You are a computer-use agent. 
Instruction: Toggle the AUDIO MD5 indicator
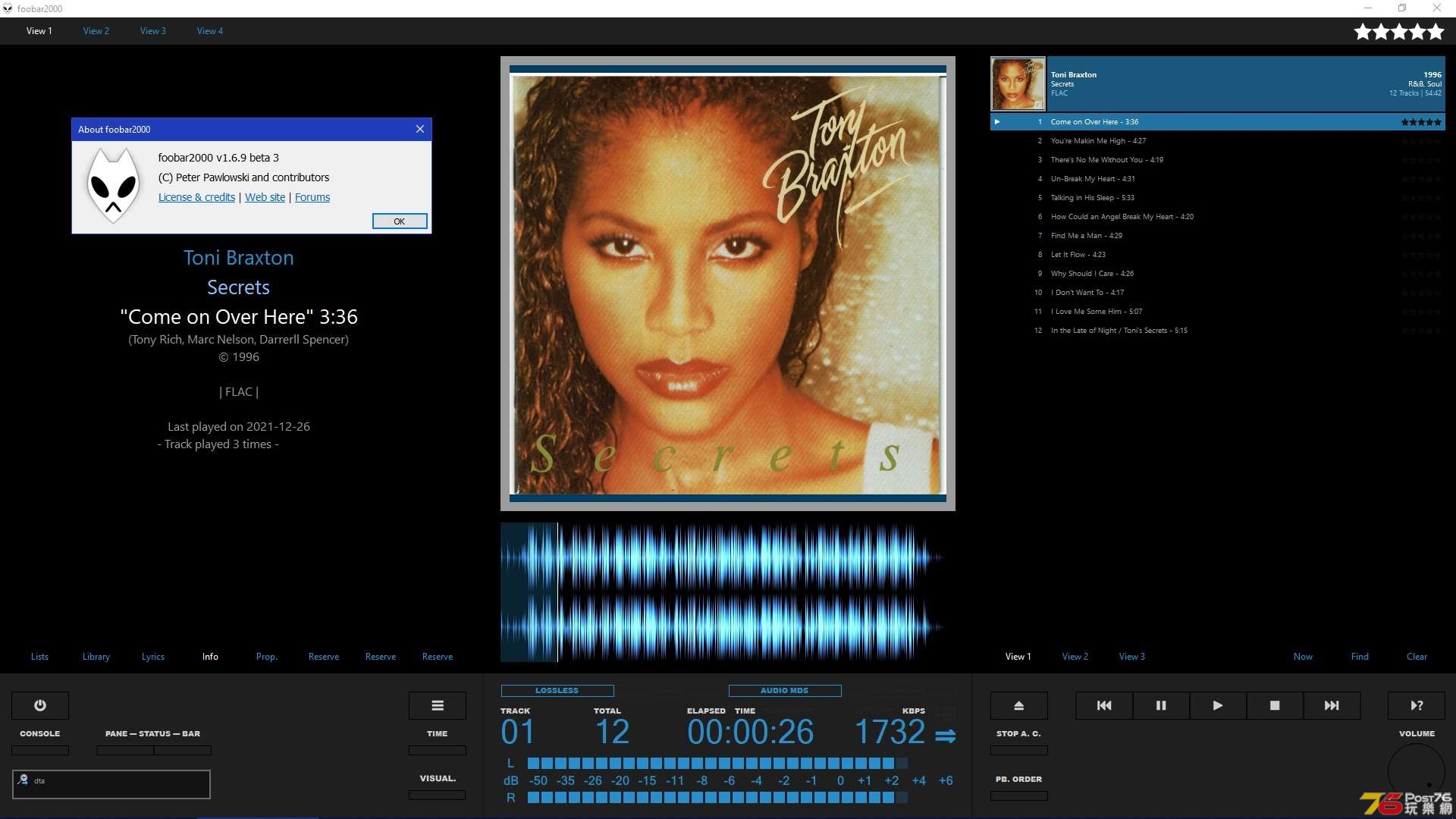click(785, 691)
